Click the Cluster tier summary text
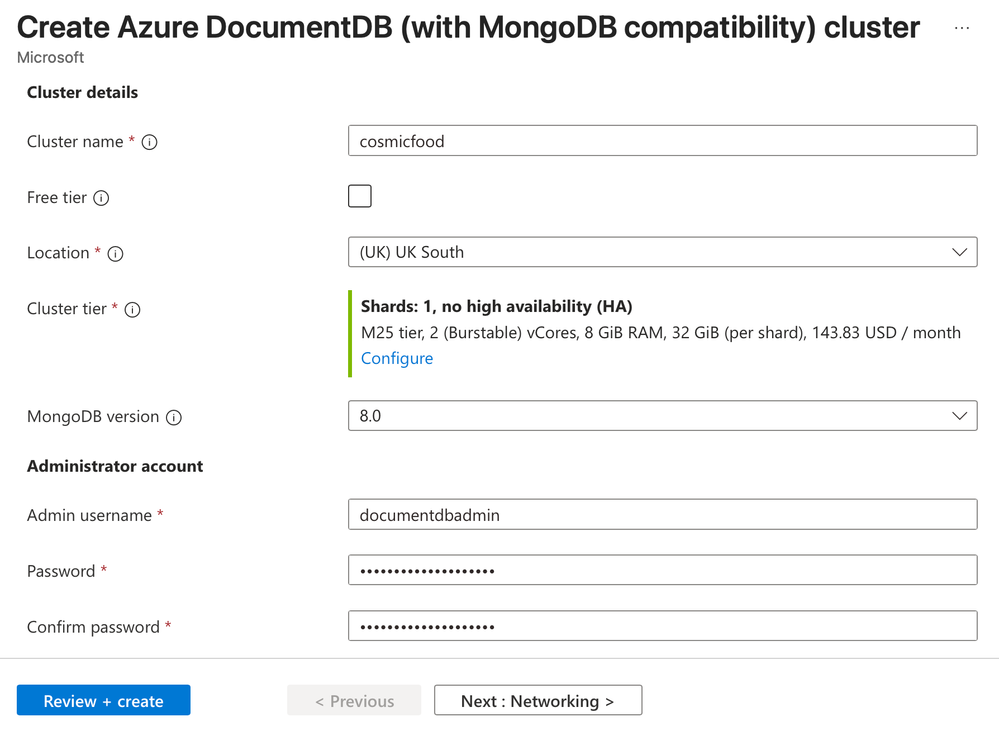 point(660,332)
